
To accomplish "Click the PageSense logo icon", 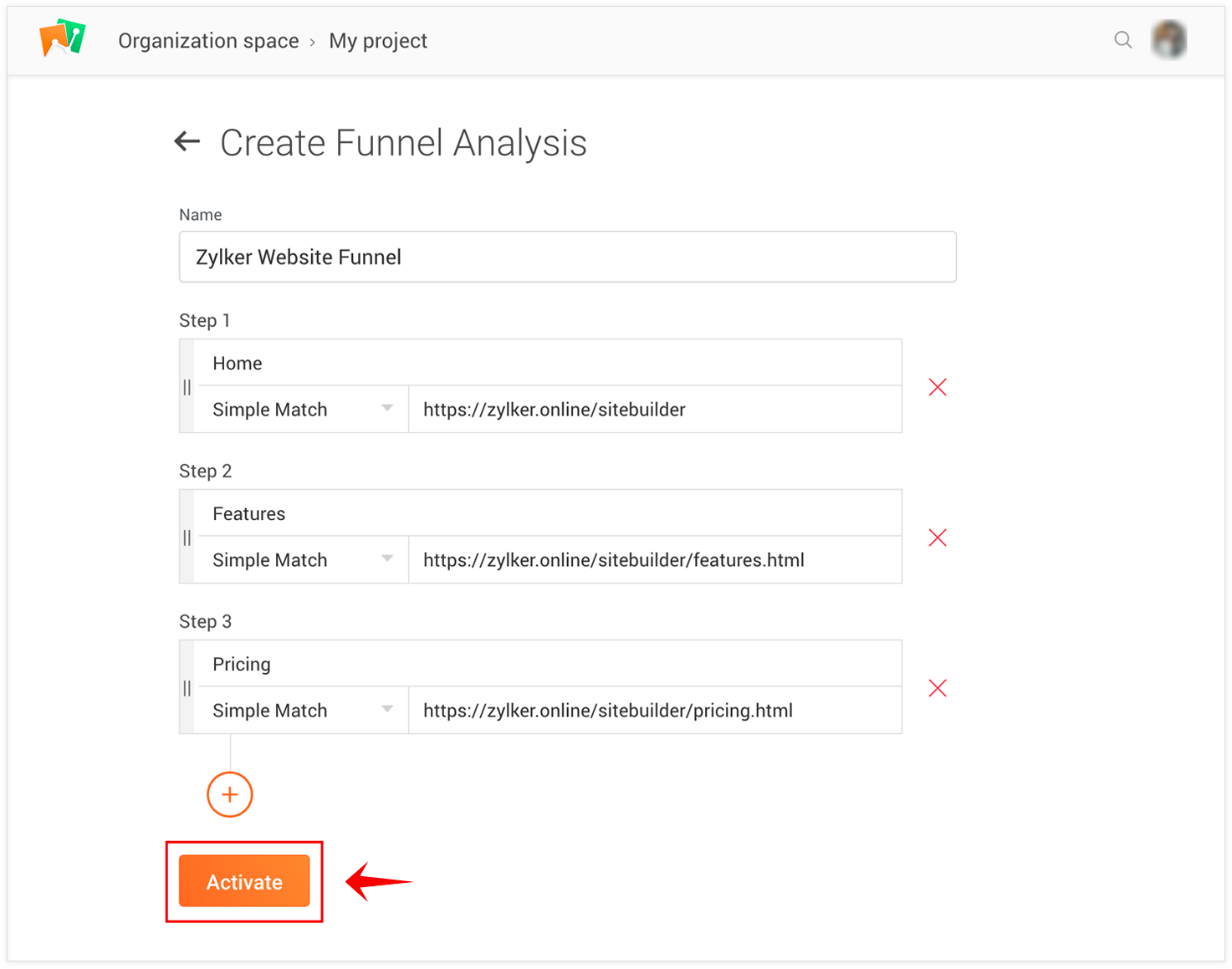I will click(63, 38).
